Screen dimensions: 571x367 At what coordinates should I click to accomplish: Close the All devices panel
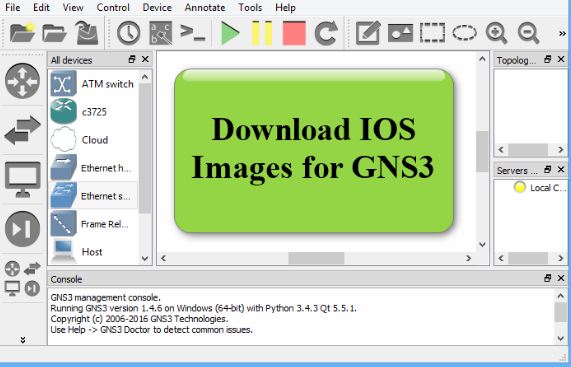pyautogui.click(x=145, y=59)
